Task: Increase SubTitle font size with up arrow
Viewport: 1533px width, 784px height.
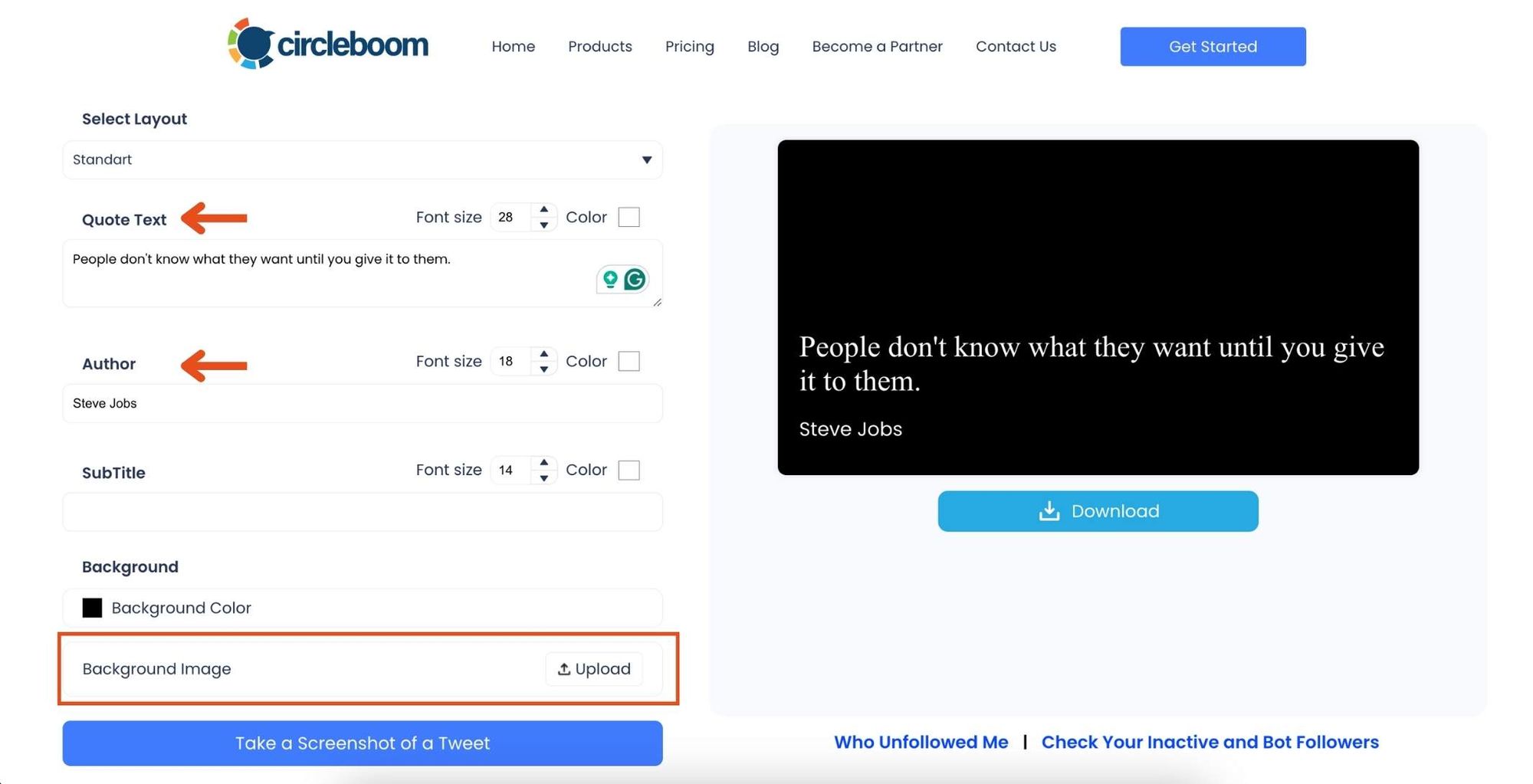Action: point(543,462)
